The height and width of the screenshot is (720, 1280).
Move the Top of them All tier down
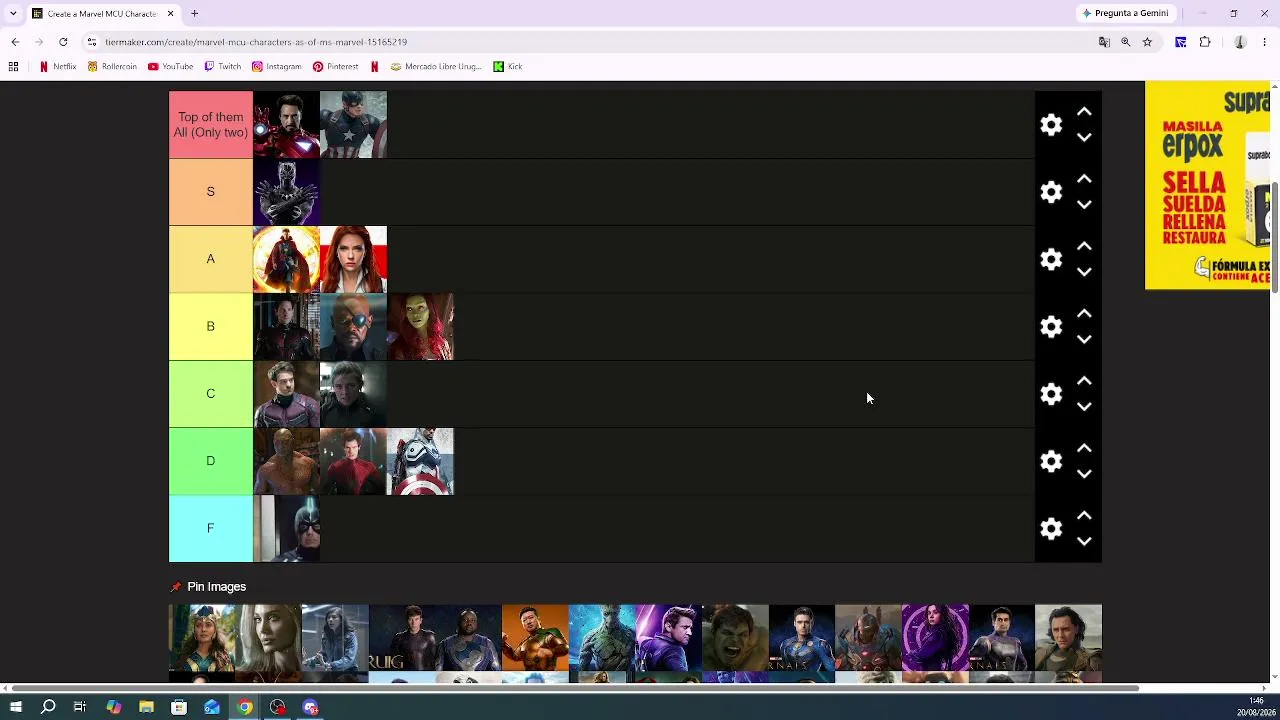coord(1084,138)
